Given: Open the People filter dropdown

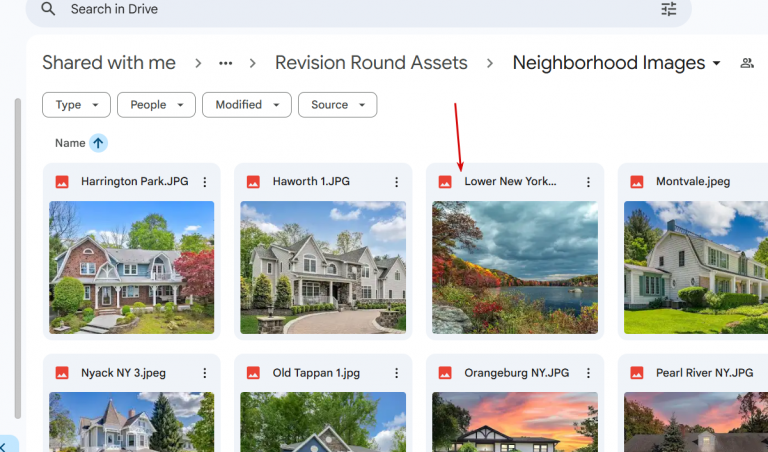Looking at the screenshot, I should (156, 105).
